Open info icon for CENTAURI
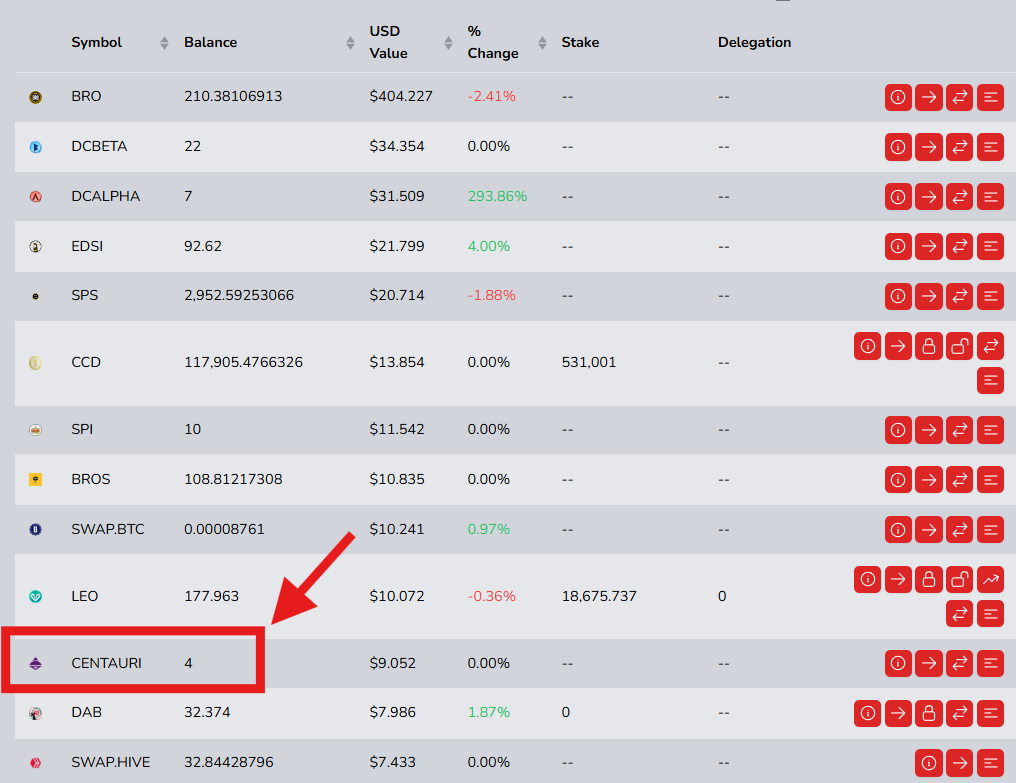 898,663
